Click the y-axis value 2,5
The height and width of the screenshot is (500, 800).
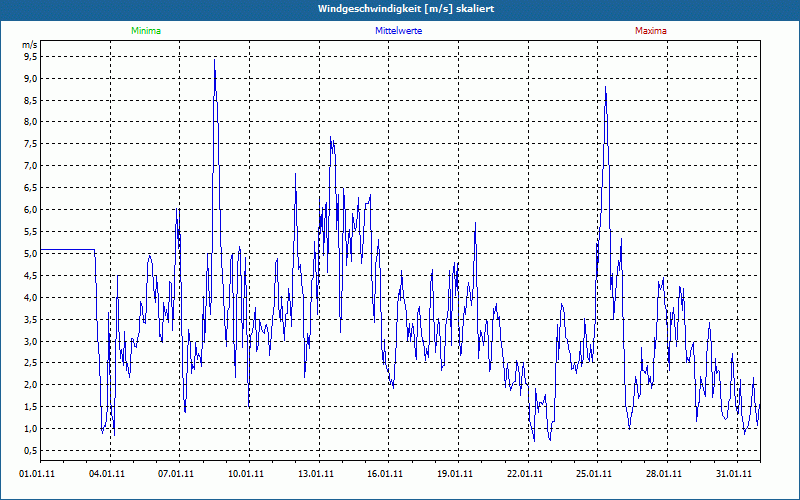tap(31, 363)
